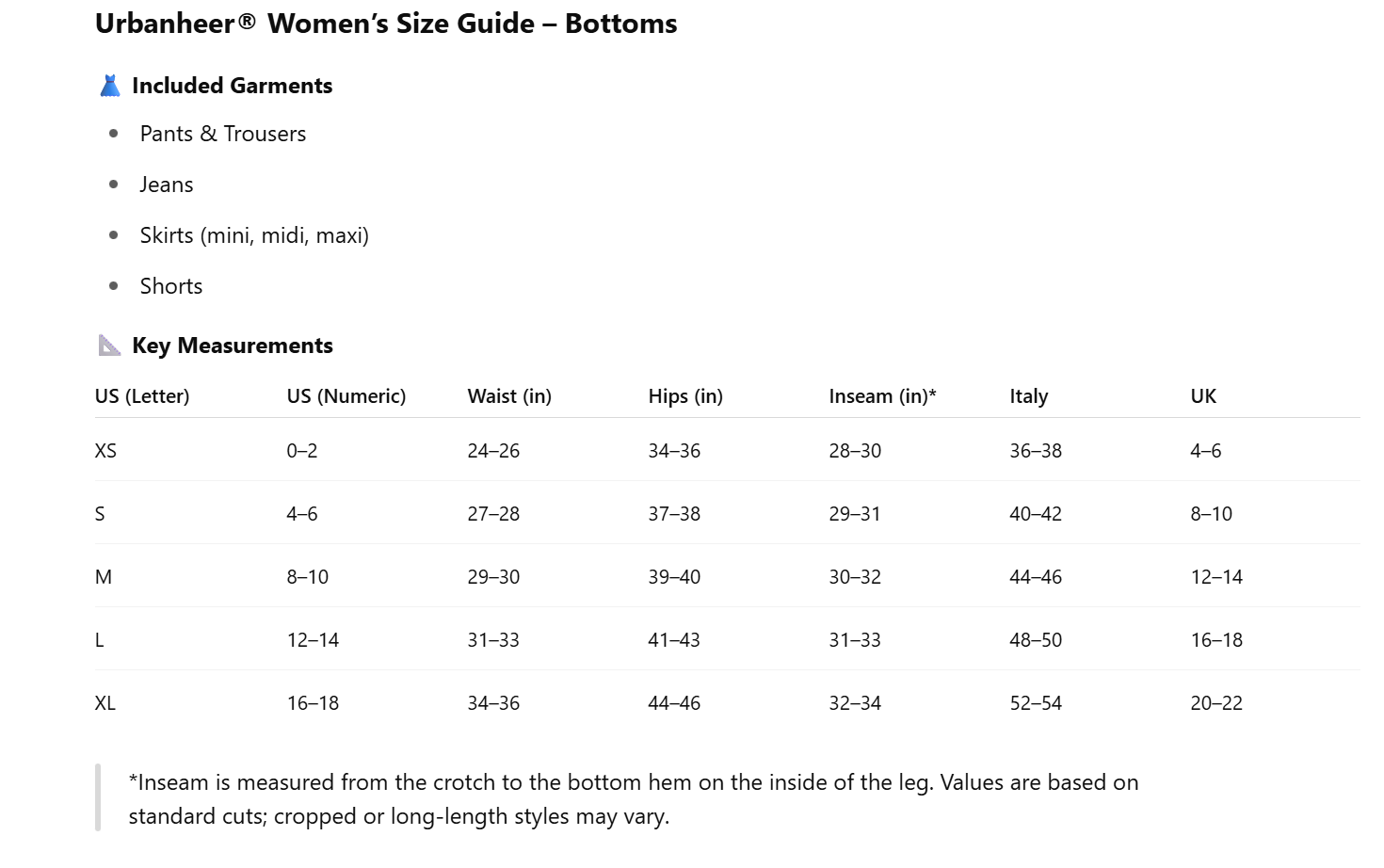The width and height of the screenshot is (1384, 868).
Task: Click the ruler icon beside Key Measurements
Action: [110, 346]
